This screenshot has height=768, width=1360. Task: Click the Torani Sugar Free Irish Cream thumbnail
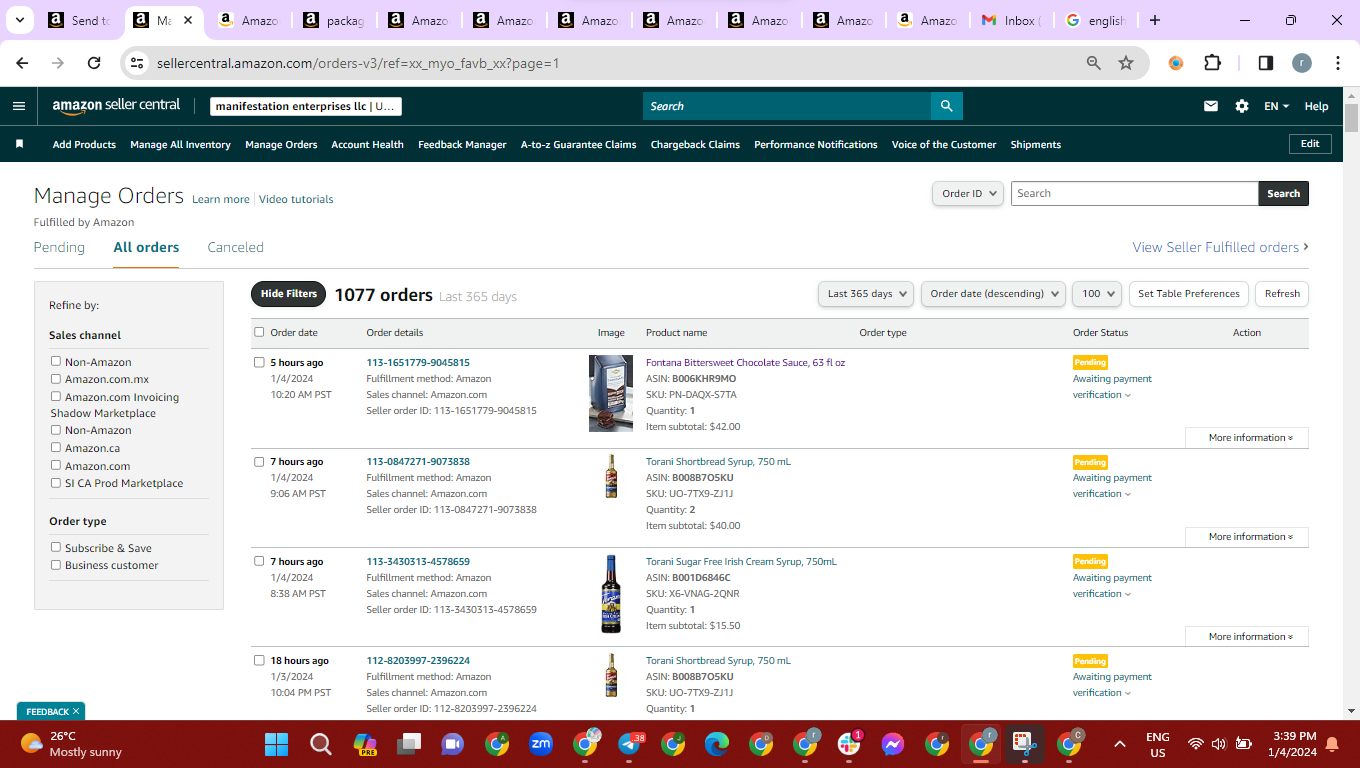coord(611,594)
